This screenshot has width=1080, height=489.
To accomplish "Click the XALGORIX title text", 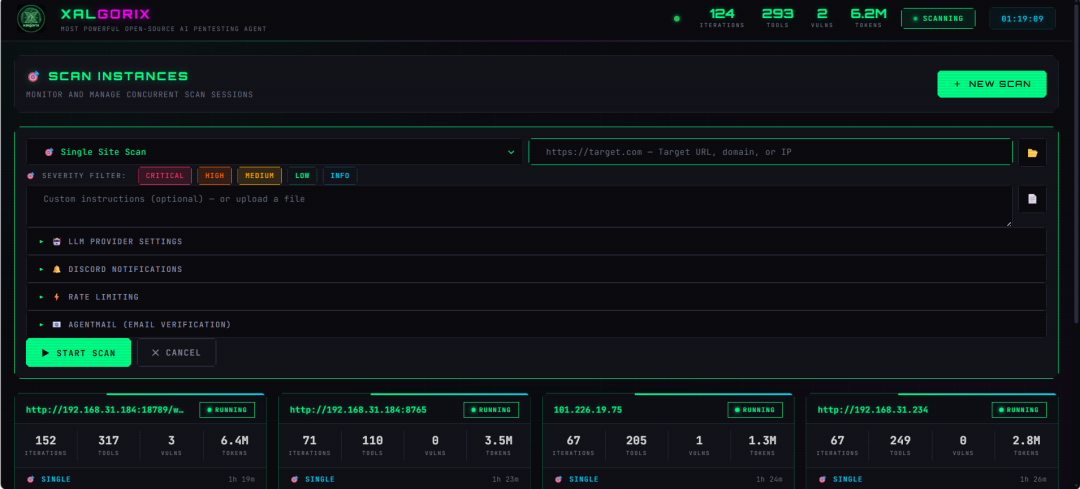I will 105,14.
